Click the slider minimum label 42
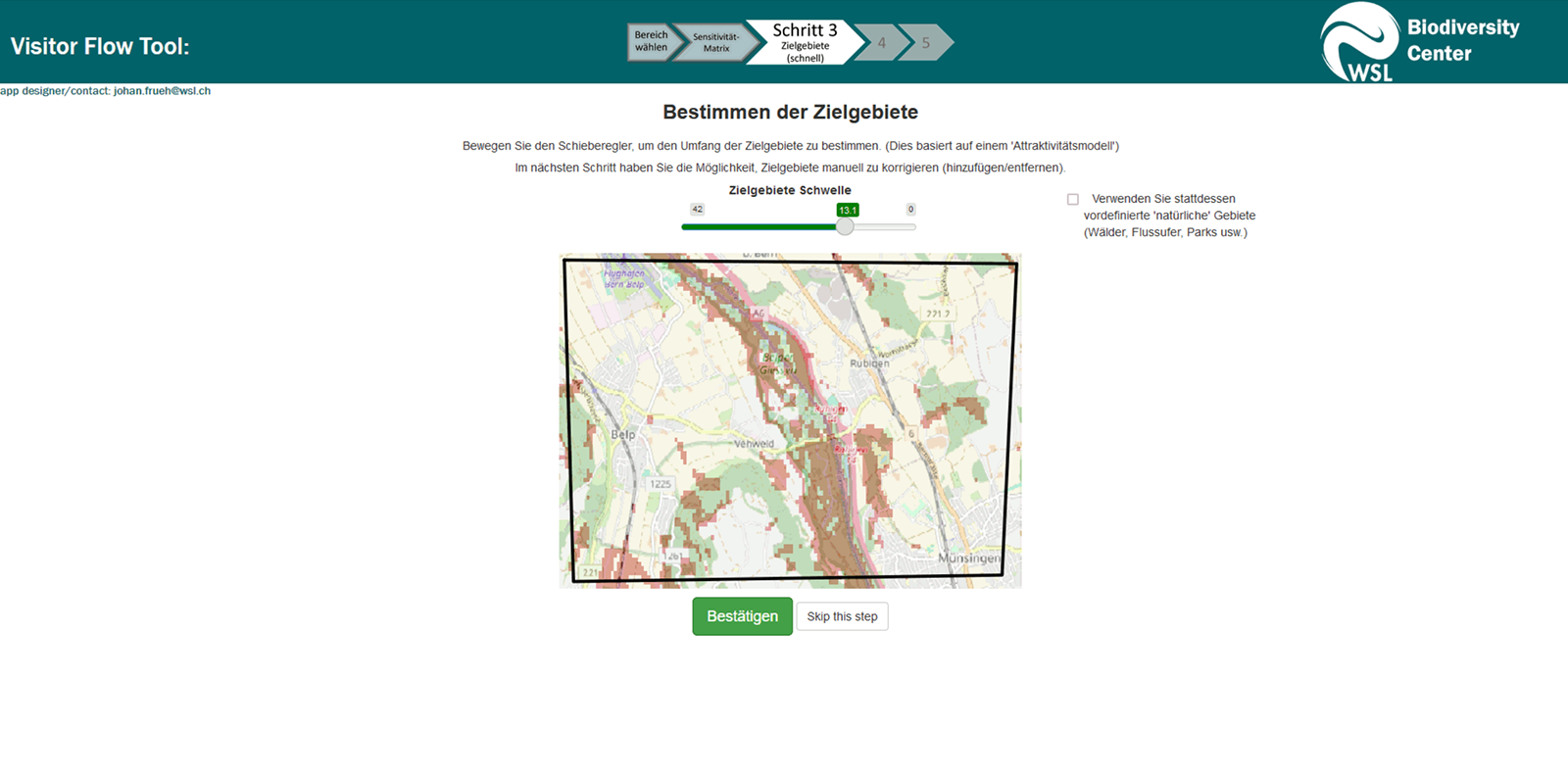This screenshot has width=1568, height=777. (697, 209)
